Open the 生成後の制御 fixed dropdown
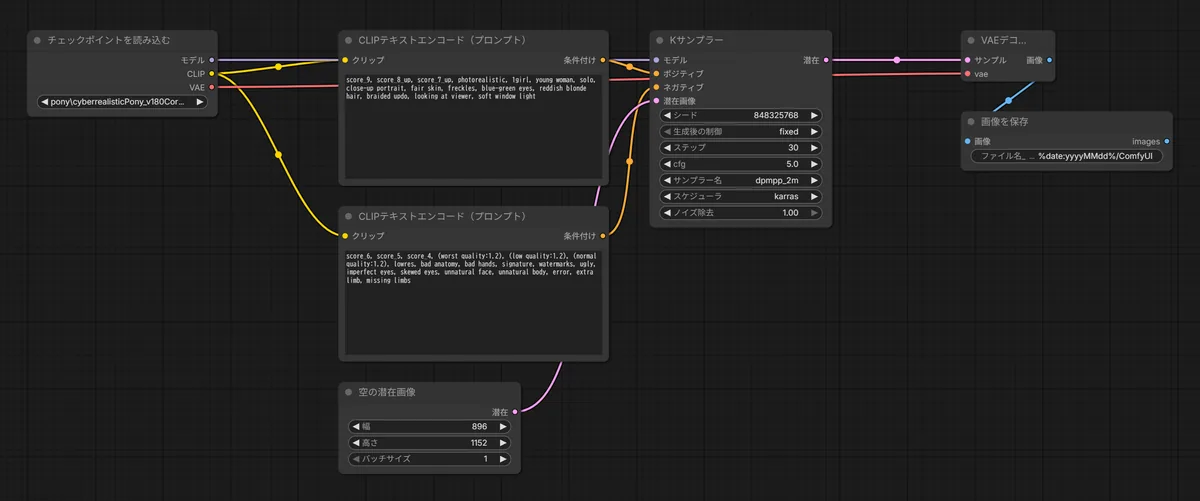This screenshot has width=1200, height=501. tap(741, 131)
